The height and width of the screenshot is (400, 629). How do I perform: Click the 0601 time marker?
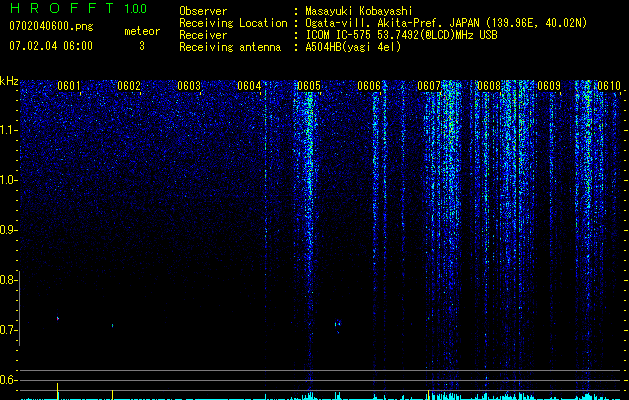click(69, 86)
